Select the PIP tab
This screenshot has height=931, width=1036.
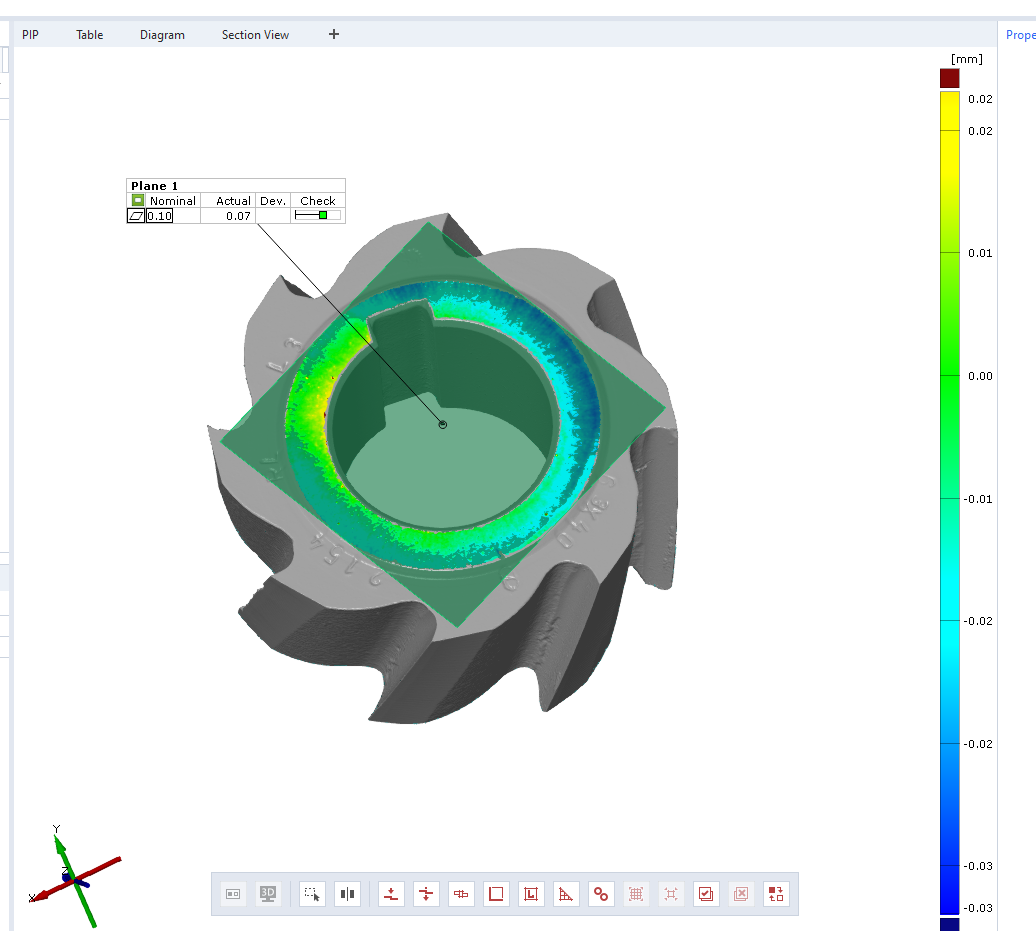[x=30, y=35]
